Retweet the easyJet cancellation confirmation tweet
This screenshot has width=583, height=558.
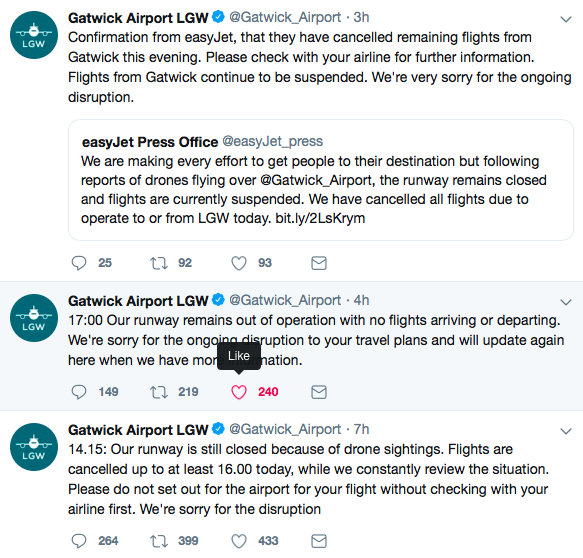coord(159,263)
